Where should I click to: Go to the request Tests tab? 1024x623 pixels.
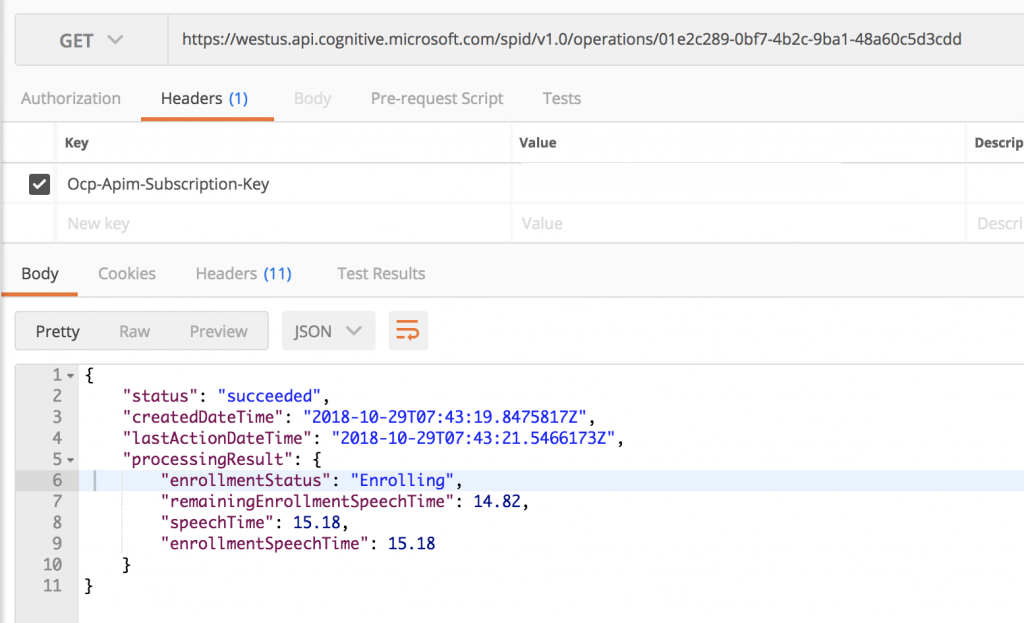pos(561,98)
